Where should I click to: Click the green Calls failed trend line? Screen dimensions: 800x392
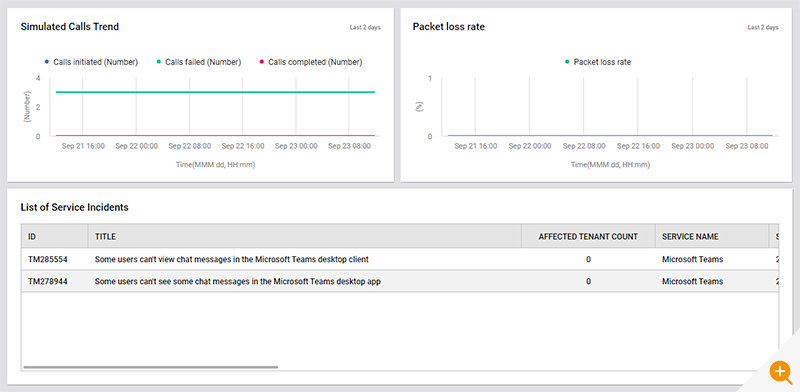215,92
